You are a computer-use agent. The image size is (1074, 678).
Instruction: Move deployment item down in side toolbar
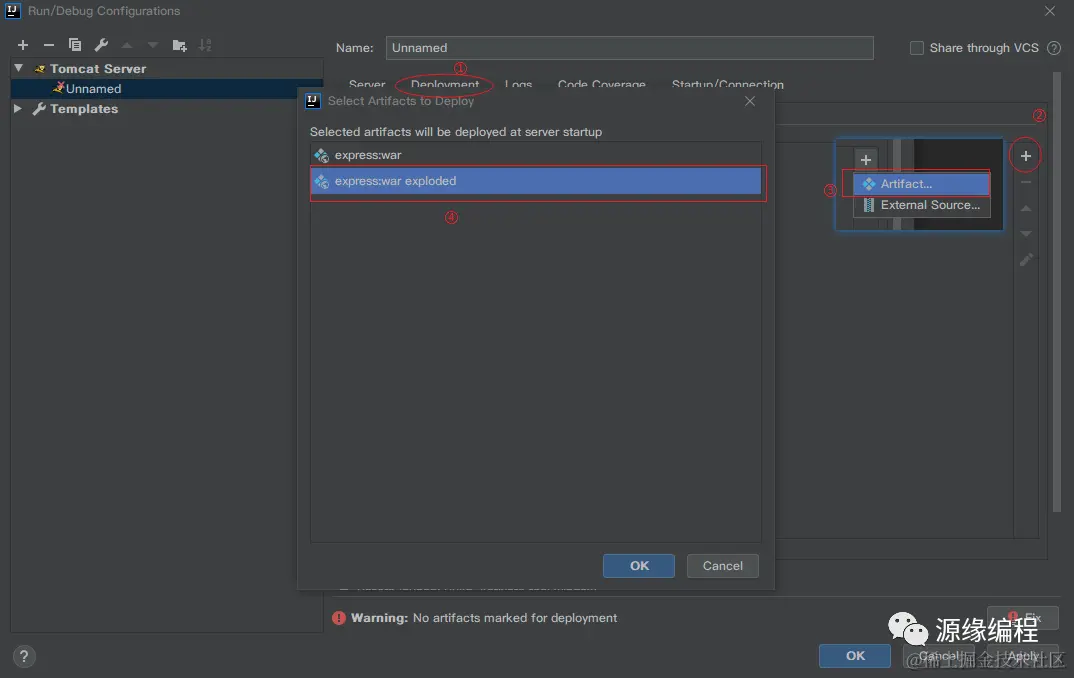tap(1025, 234)
